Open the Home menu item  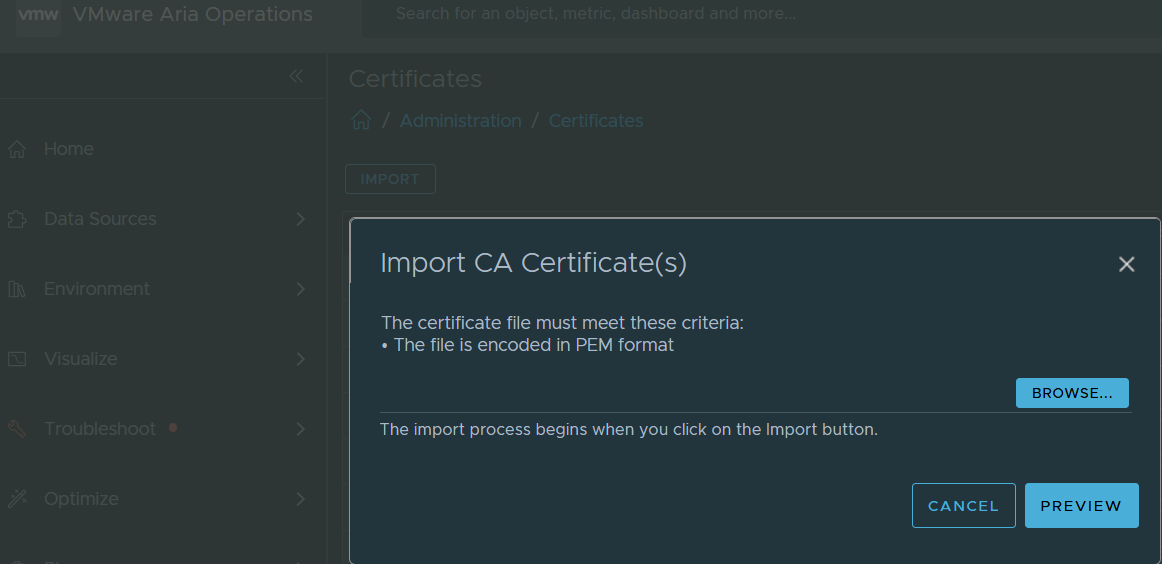69,149
